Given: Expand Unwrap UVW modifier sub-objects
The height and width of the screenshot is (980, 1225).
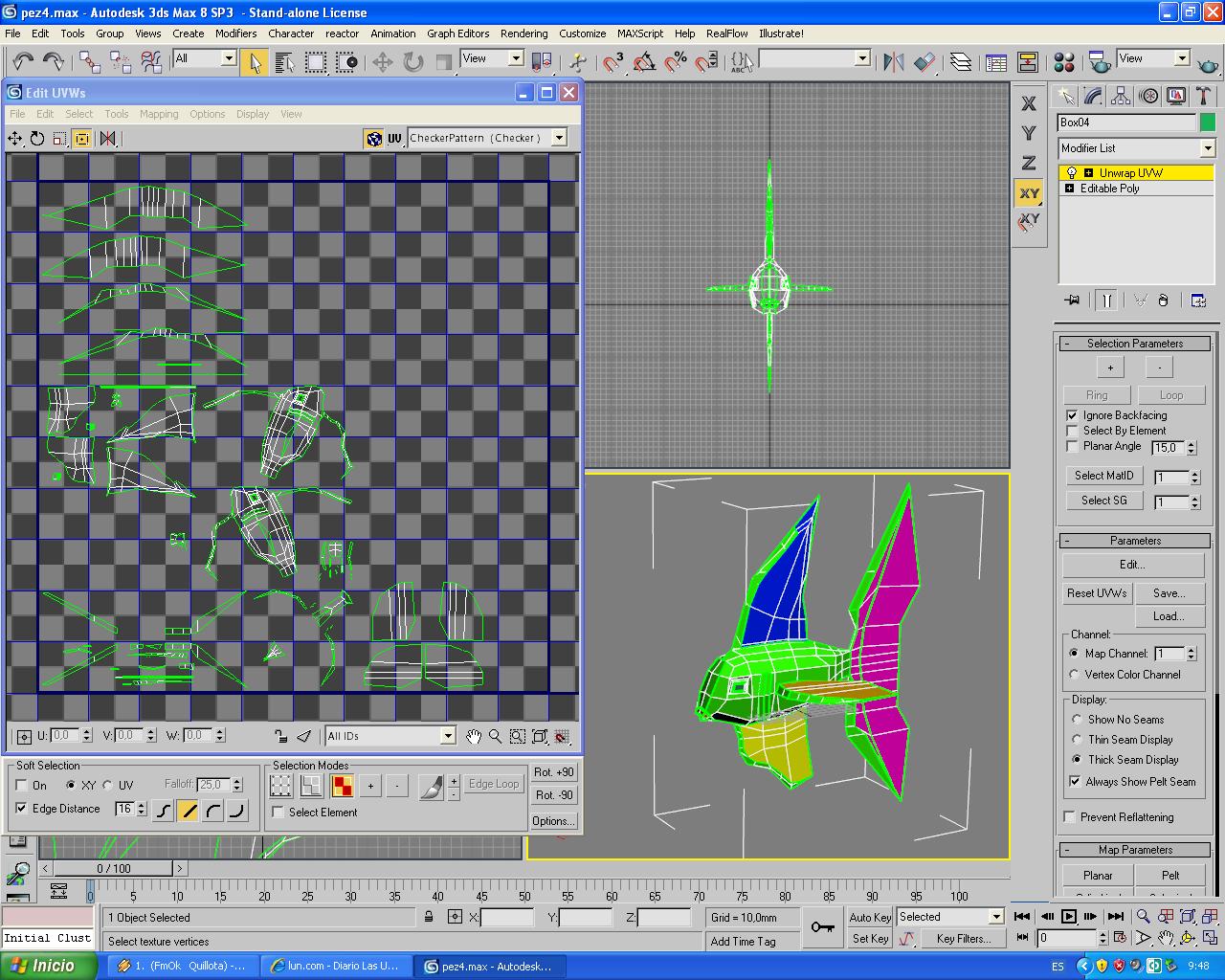Looking at the screenshot, I should 1088,173.
